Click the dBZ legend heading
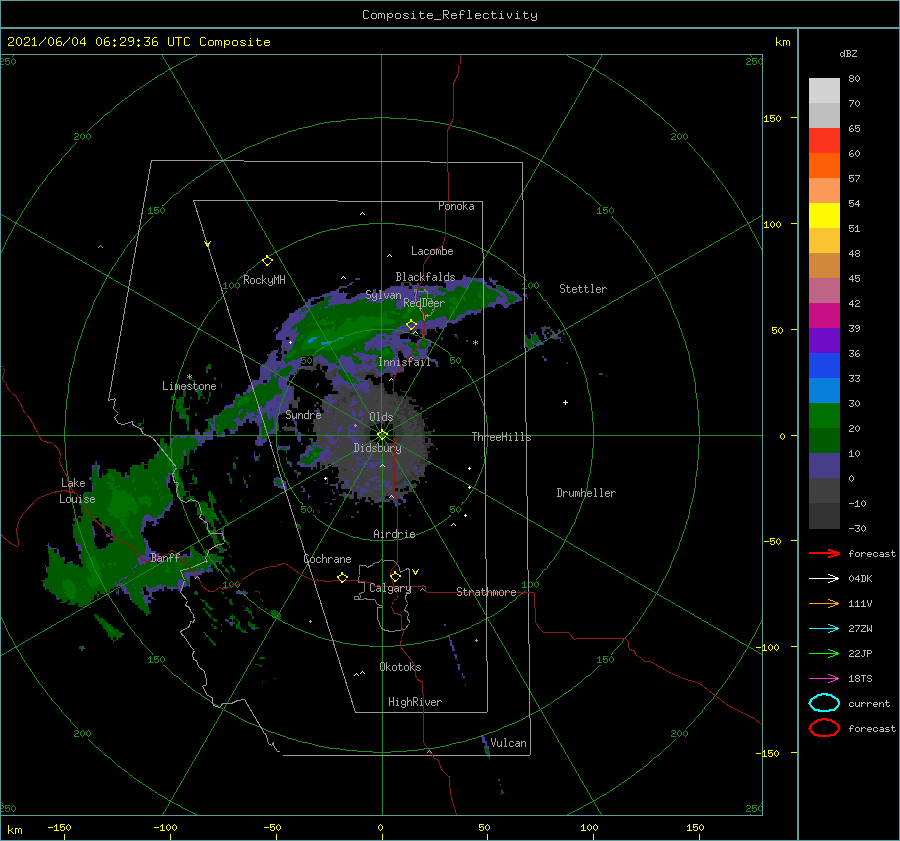Screen dimensions: 900x841 pos(848,53)
